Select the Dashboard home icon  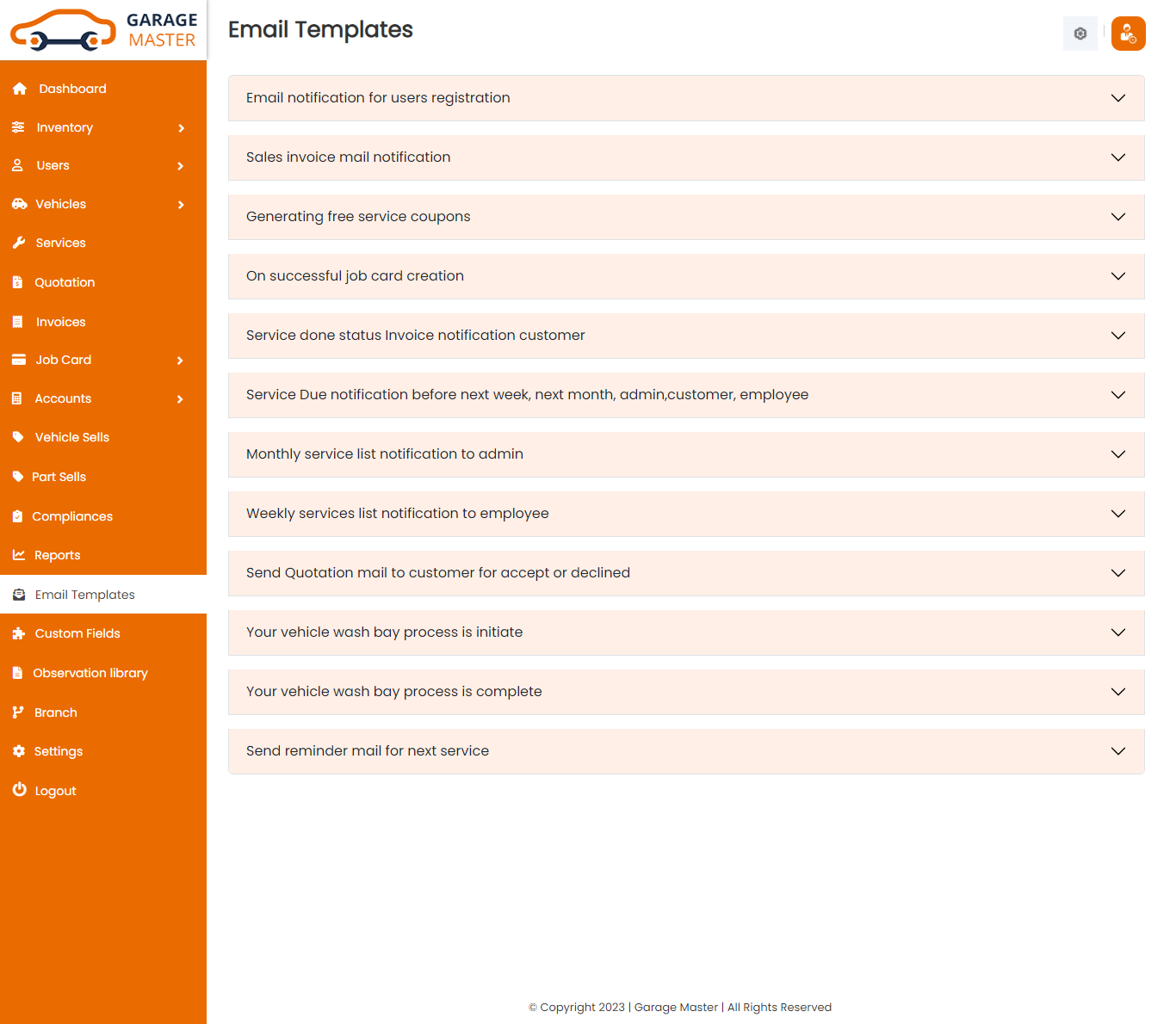click(19, 88)
